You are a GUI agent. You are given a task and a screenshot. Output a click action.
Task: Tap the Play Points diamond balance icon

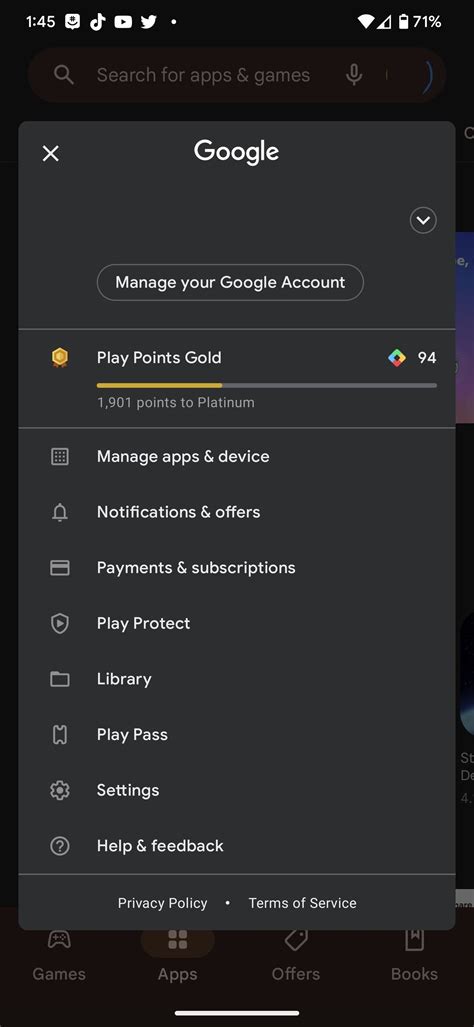pos(397,358)
